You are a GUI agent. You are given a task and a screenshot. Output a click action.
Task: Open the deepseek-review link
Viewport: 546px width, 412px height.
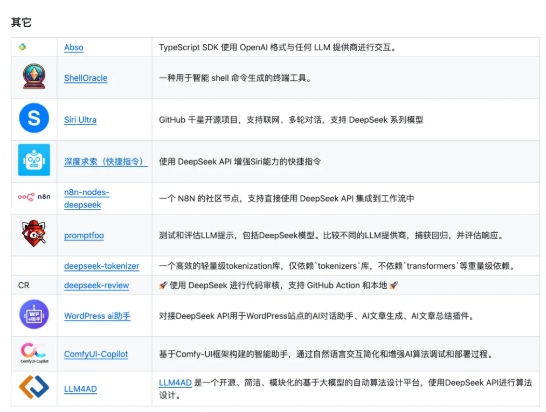point(96,285)
